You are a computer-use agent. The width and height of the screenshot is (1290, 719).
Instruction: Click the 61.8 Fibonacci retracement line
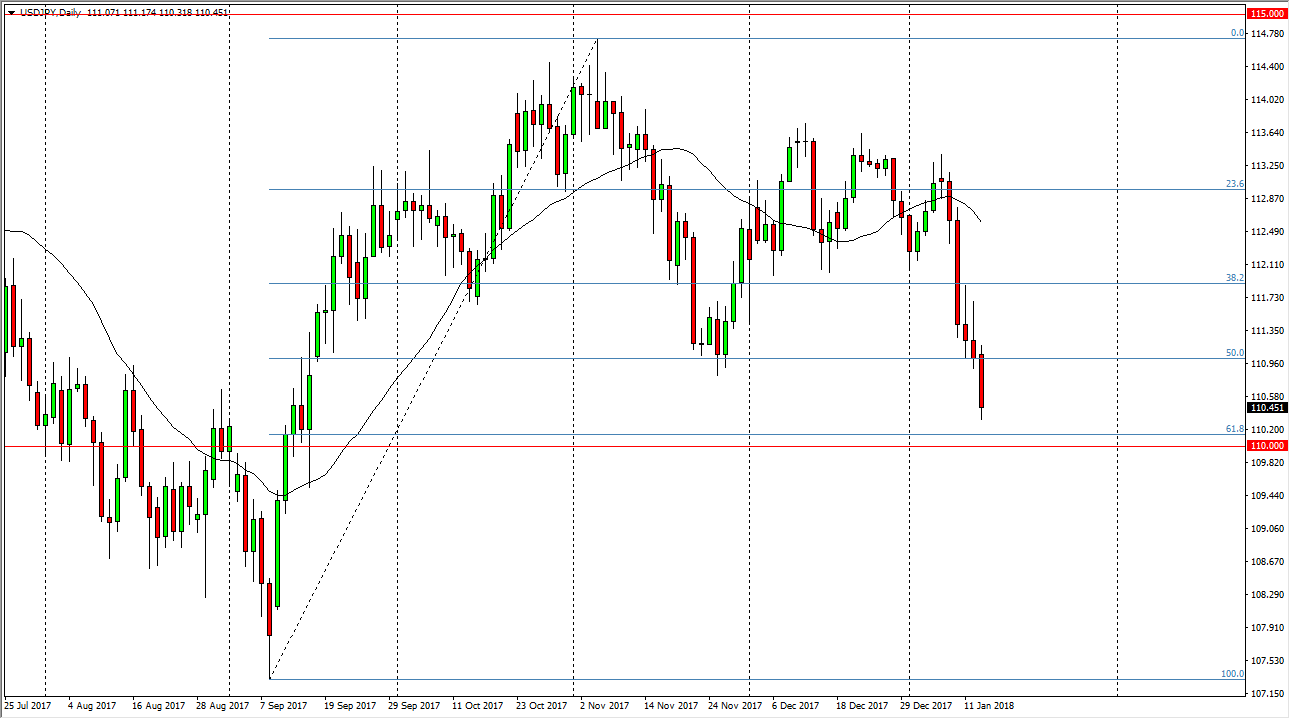[x=700, y=432]
